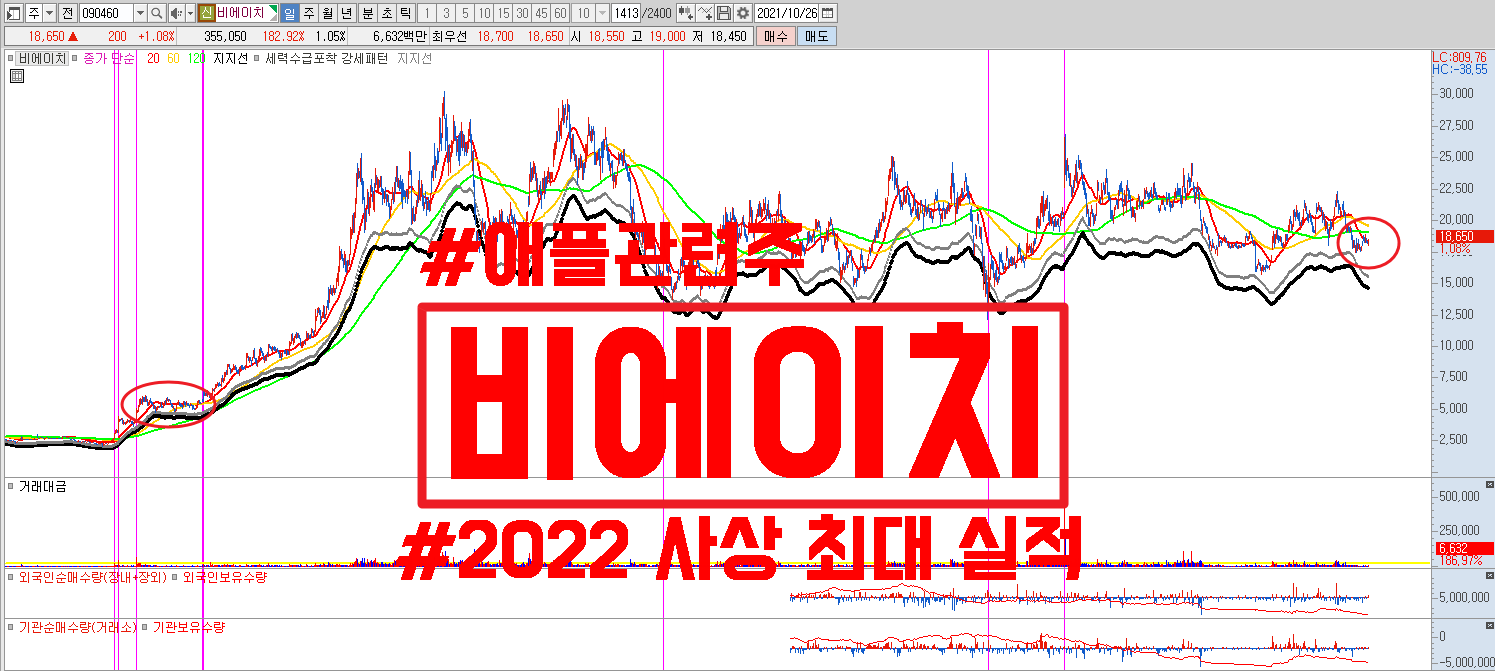Switch to 년 yearly chart period
1495x671 pixels.
(346, 13)
